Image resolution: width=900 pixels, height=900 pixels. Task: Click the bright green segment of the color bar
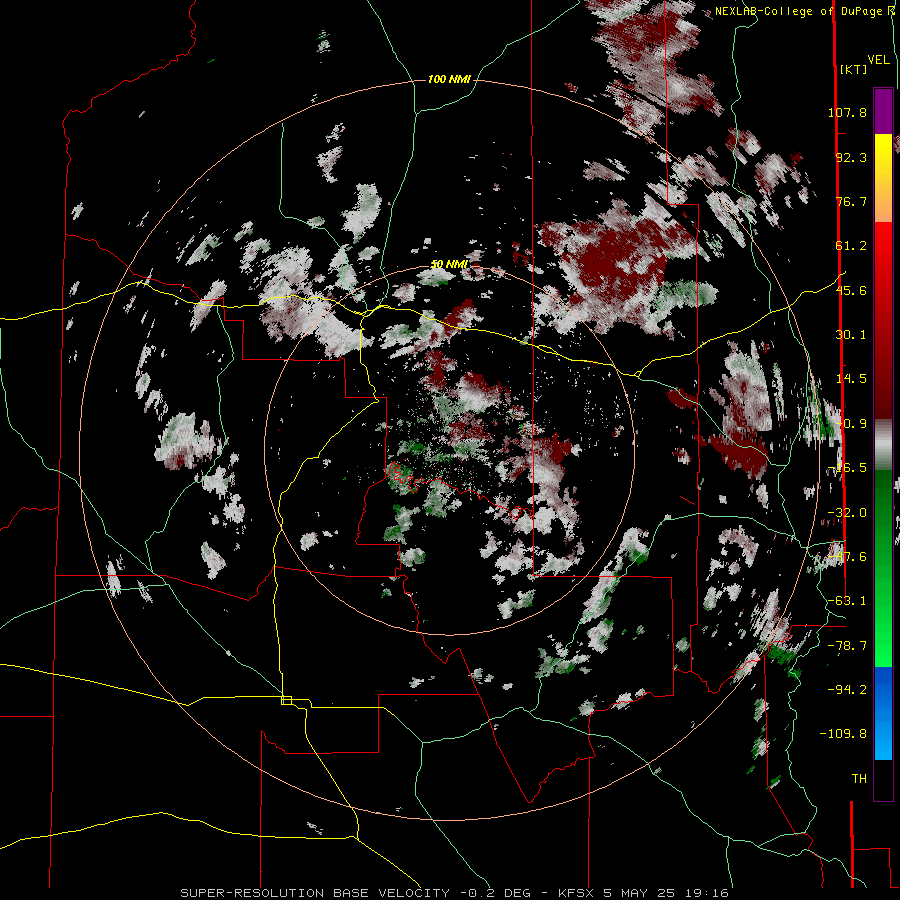[883, 631]
